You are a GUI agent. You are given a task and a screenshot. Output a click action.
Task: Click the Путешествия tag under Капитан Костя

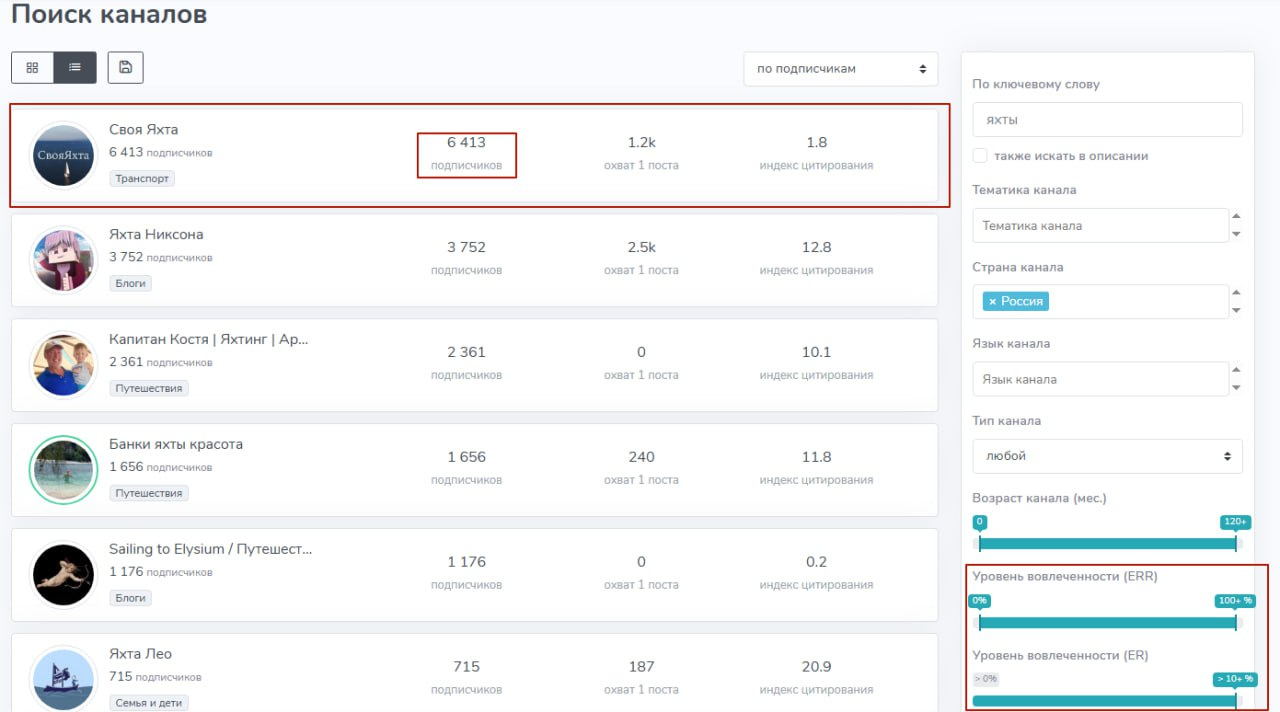click(149, 388)
